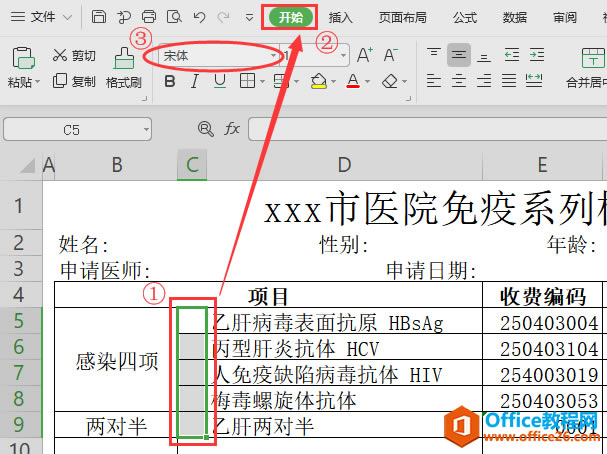Screen dimensions: 607x454
Task: Toggle Bold formatting
Action: [170, 81]
